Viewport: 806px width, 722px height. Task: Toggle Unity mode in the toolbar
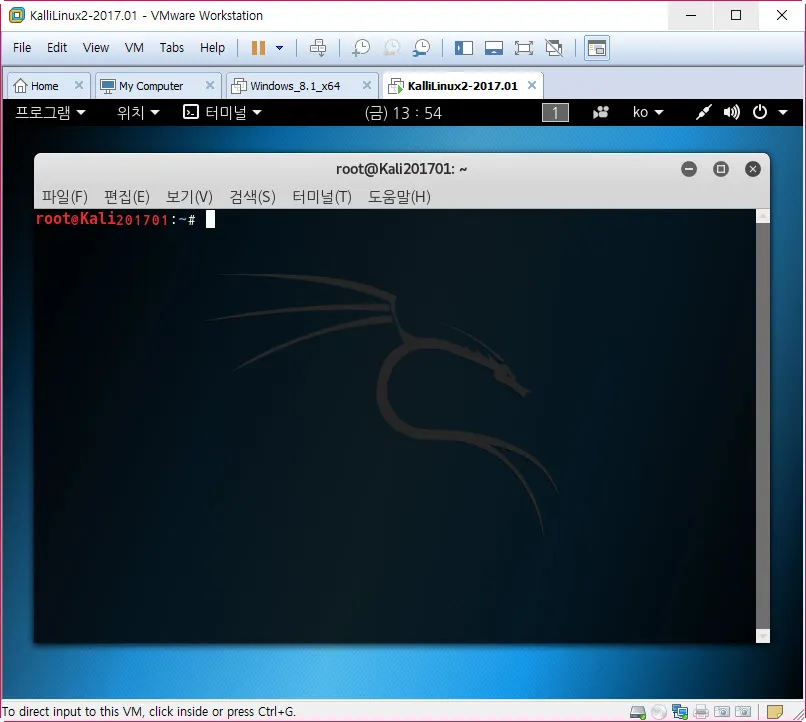(554, 48)
